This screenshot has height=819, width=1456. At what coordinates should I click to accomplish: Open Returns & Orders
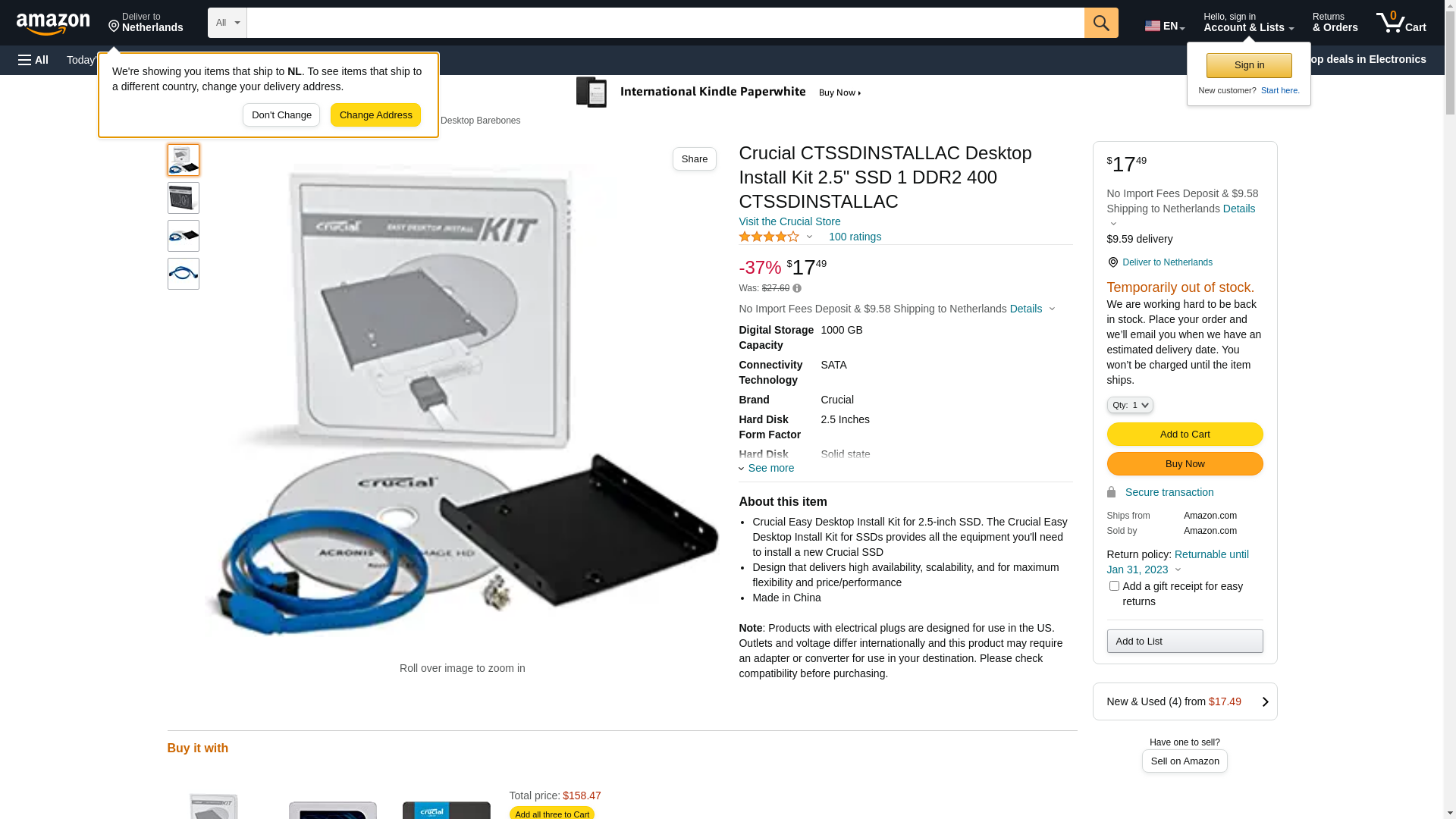(x=1335, y=23)
